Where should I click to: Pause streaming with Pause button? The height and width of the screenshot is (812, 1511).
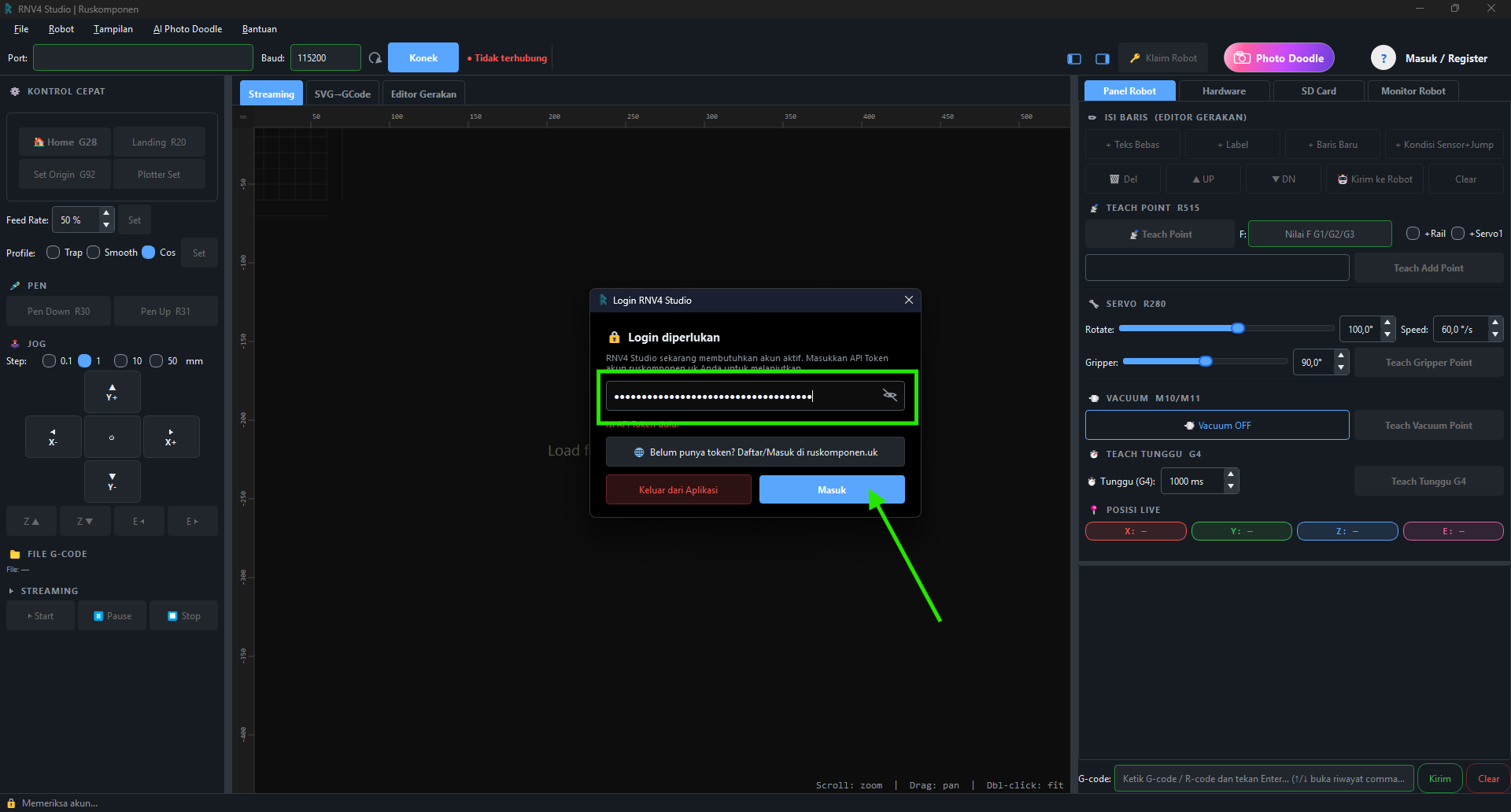(112, 616)
